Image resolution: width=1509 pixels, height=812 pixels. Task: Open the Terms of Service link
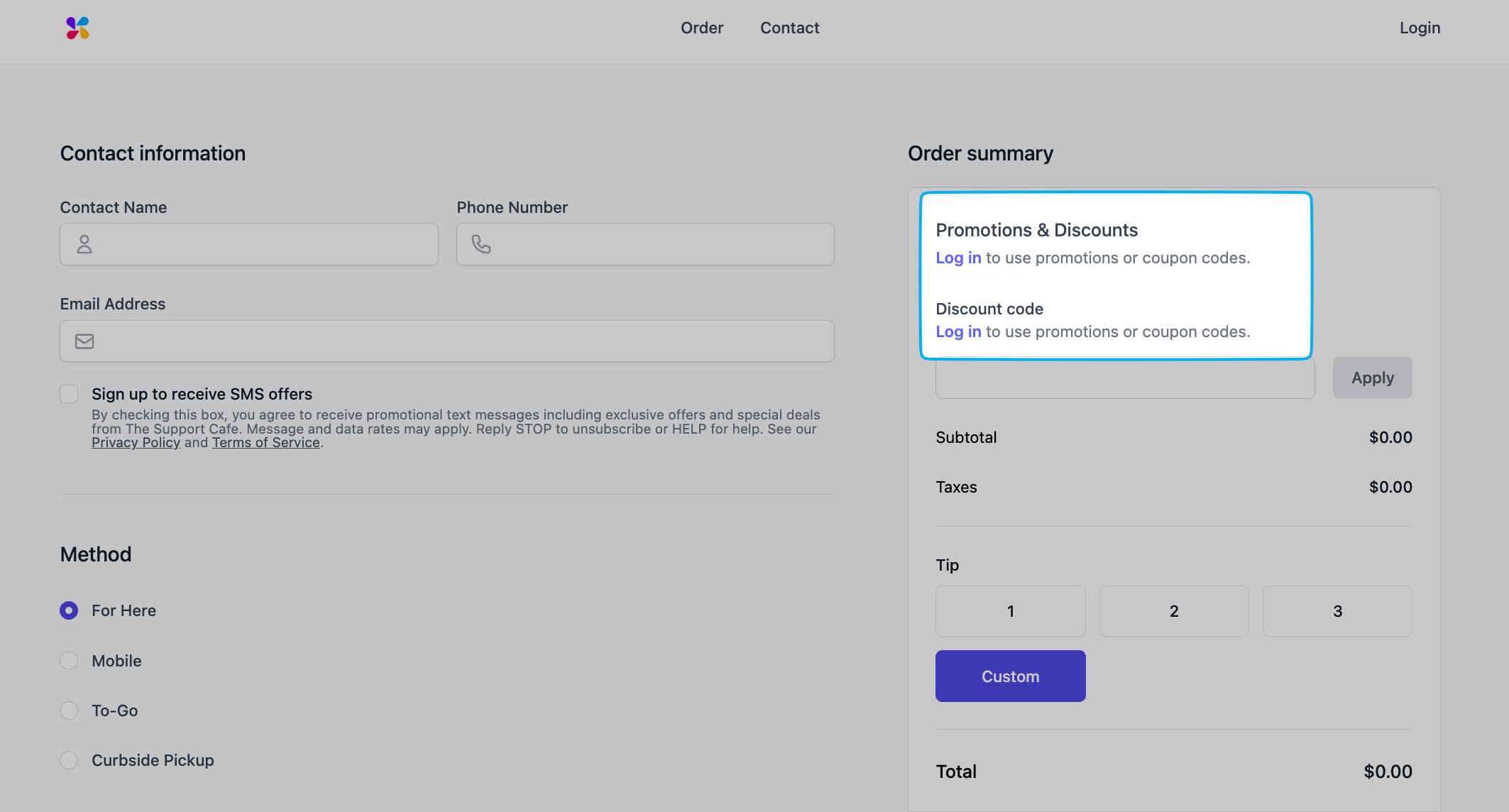point(265,443)
